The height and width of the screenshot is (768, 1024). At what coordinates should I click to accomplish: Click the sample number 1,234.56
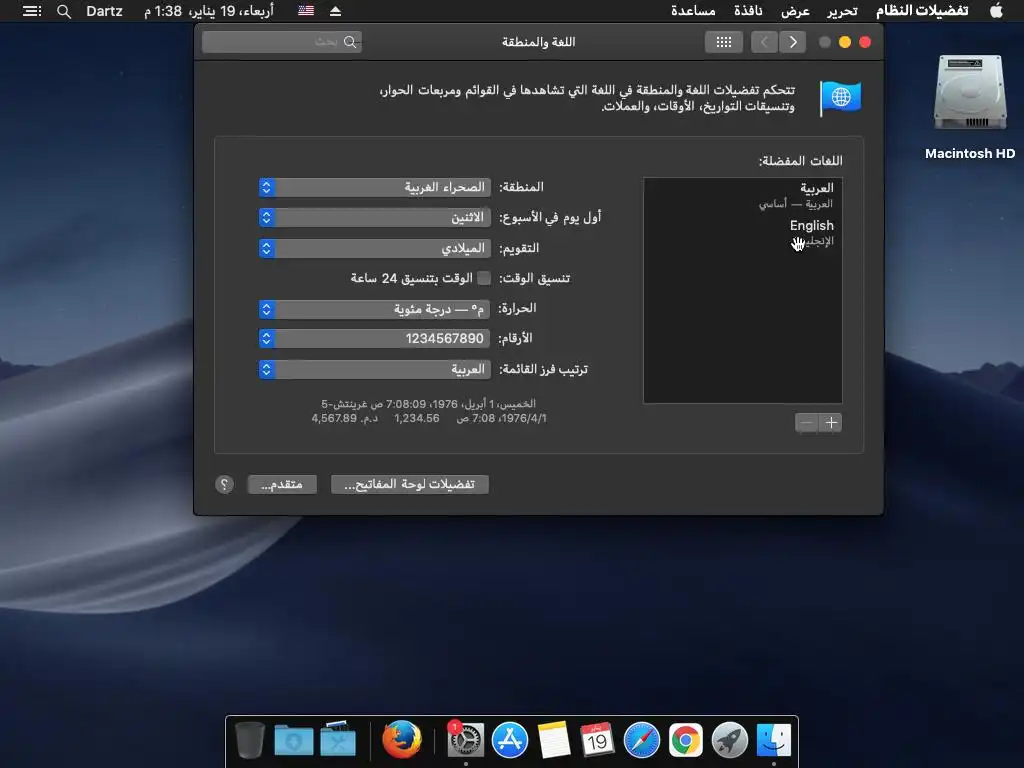coord(417,418)
